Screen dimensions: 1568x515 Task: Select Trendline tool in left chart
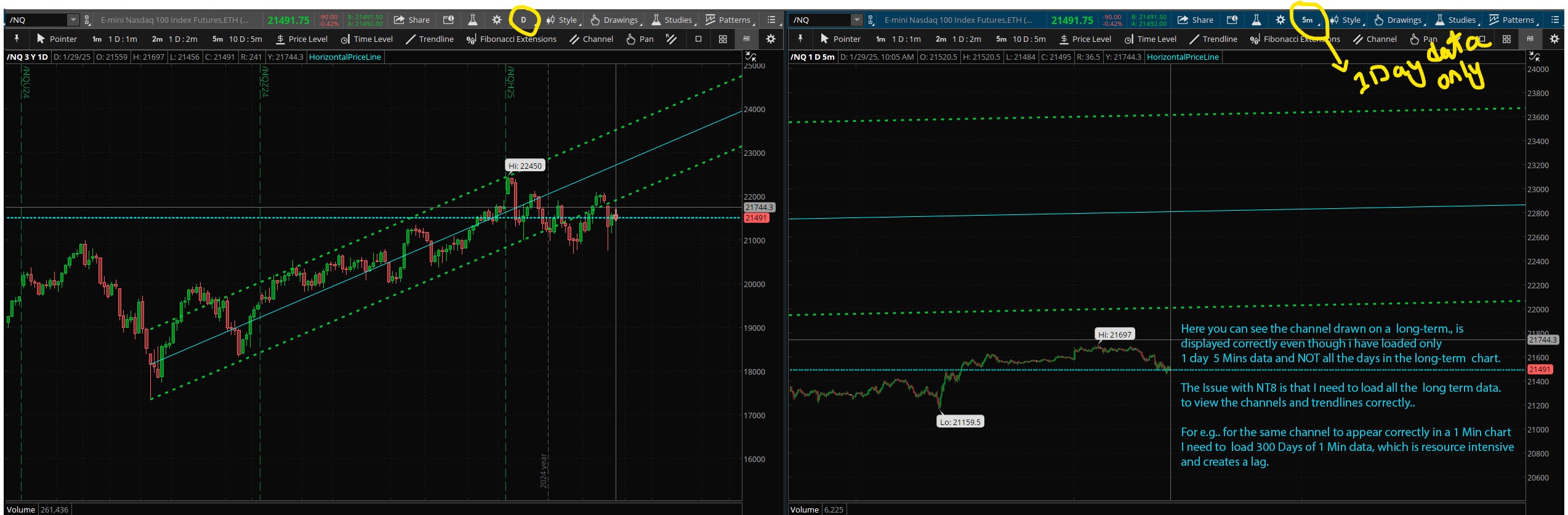coord(430,39)
